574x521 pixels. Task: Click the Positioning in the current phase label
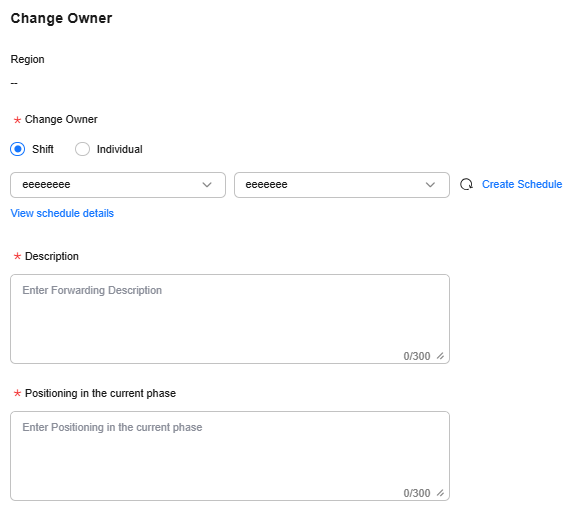[x=100, y=393]
